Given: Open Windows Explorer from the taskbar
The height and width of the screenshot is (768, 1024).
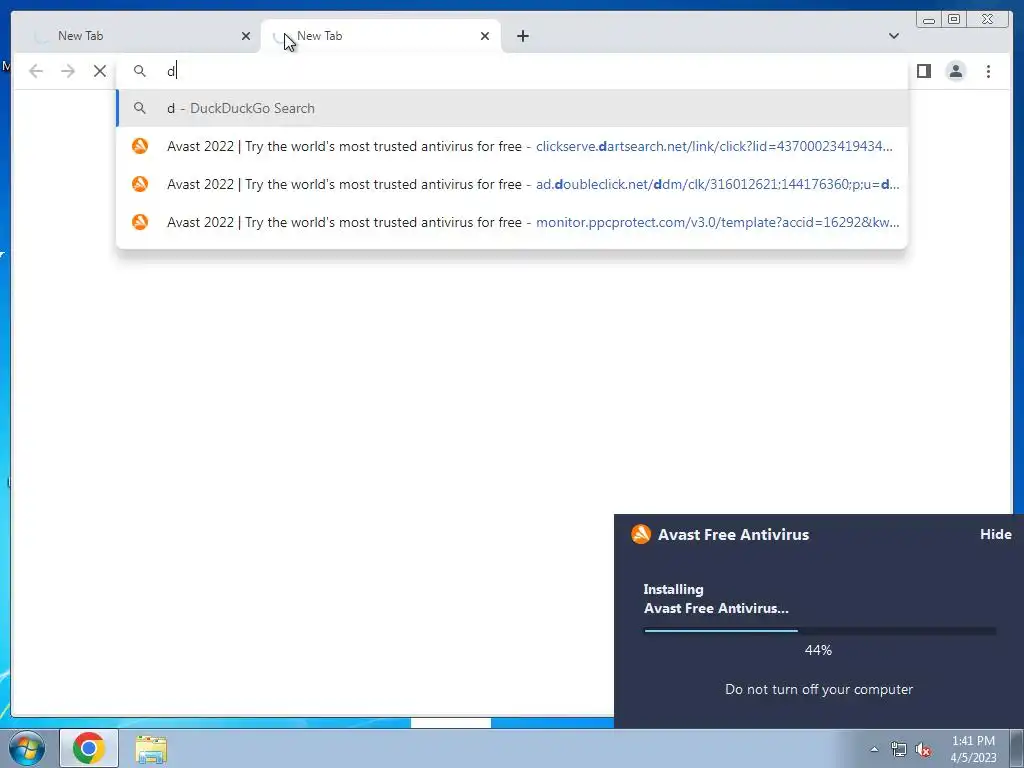Looking at the screenshot, I should coord(151,749).
